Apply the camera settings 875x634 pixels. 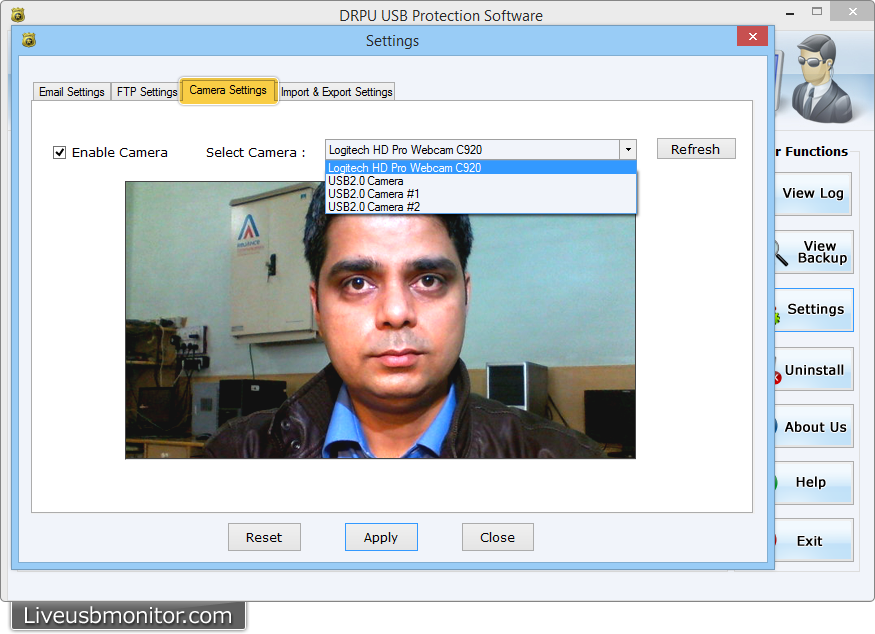(381, 537)
